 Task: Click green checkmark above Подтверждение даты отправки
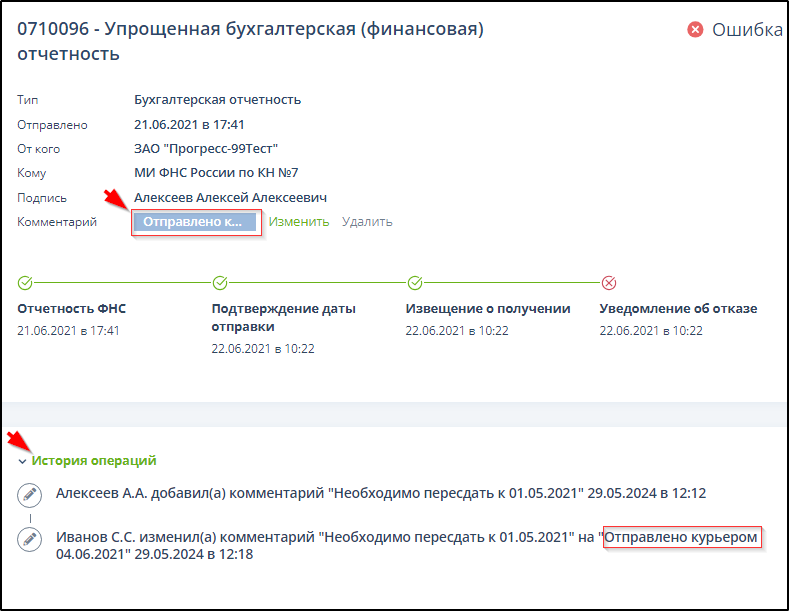219,283
